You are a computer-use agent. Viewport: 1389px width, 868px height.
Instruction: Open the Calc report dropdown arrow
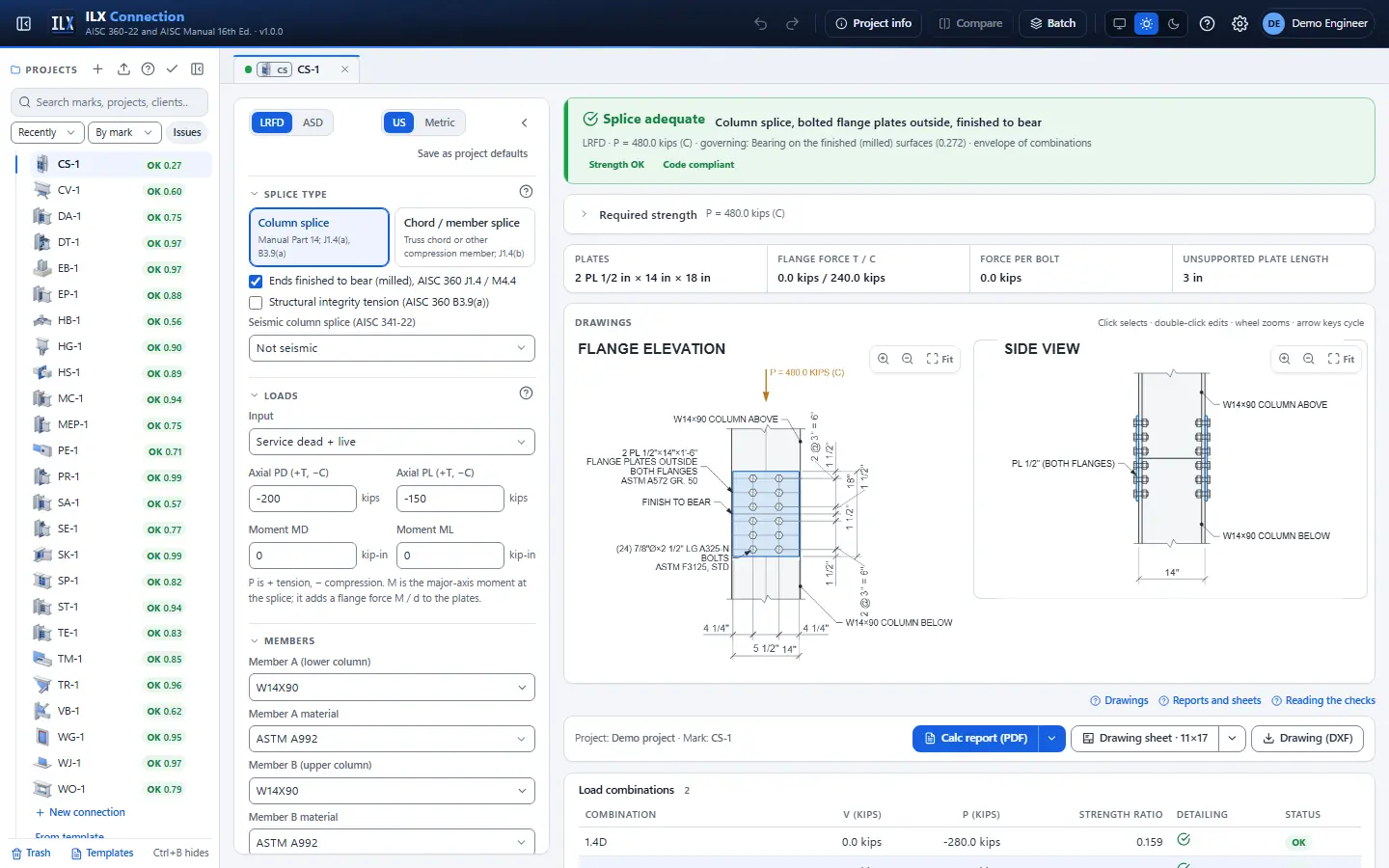pos(1051,739)
